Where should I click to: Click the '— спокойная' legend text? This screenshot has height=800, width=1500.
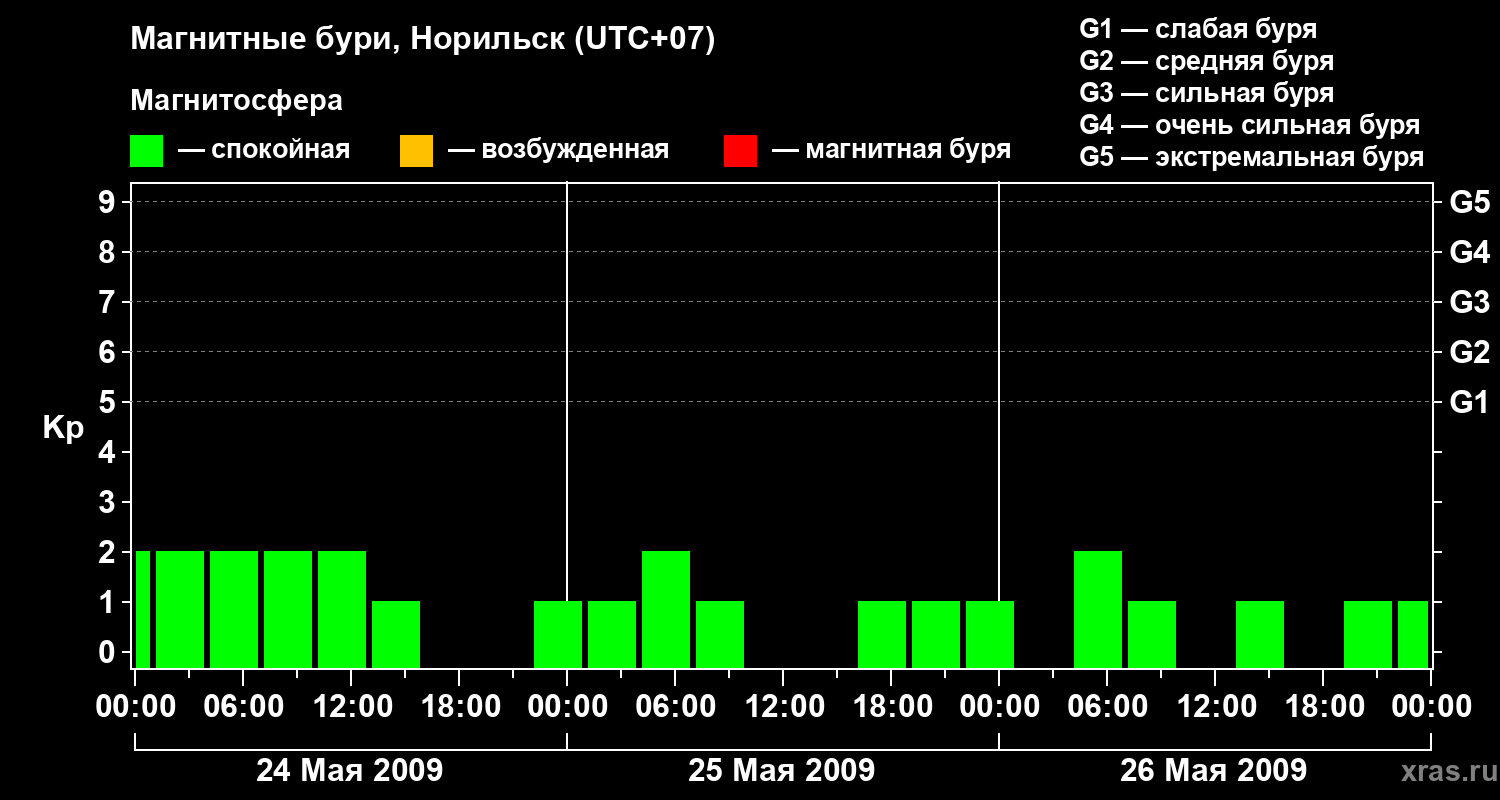coord(264,150)
